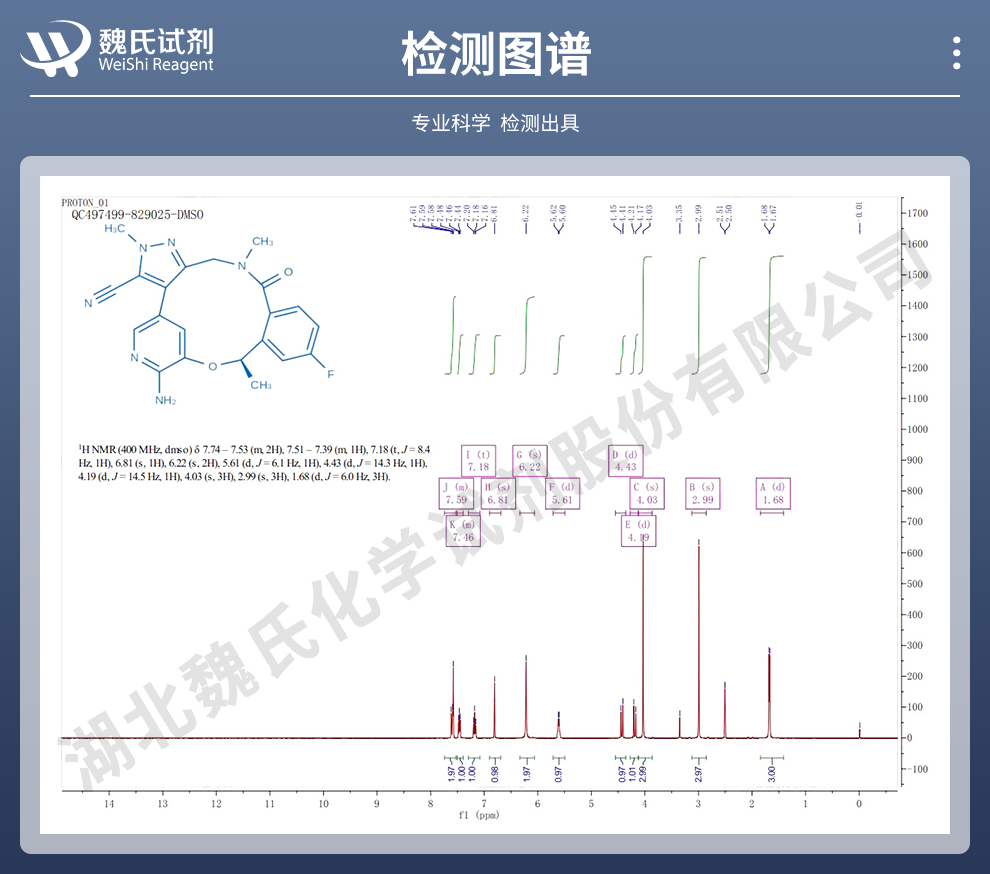Click the f1 (ppm) axis label
The width and height of the screenshot is (990, 874).
point(479,815)
